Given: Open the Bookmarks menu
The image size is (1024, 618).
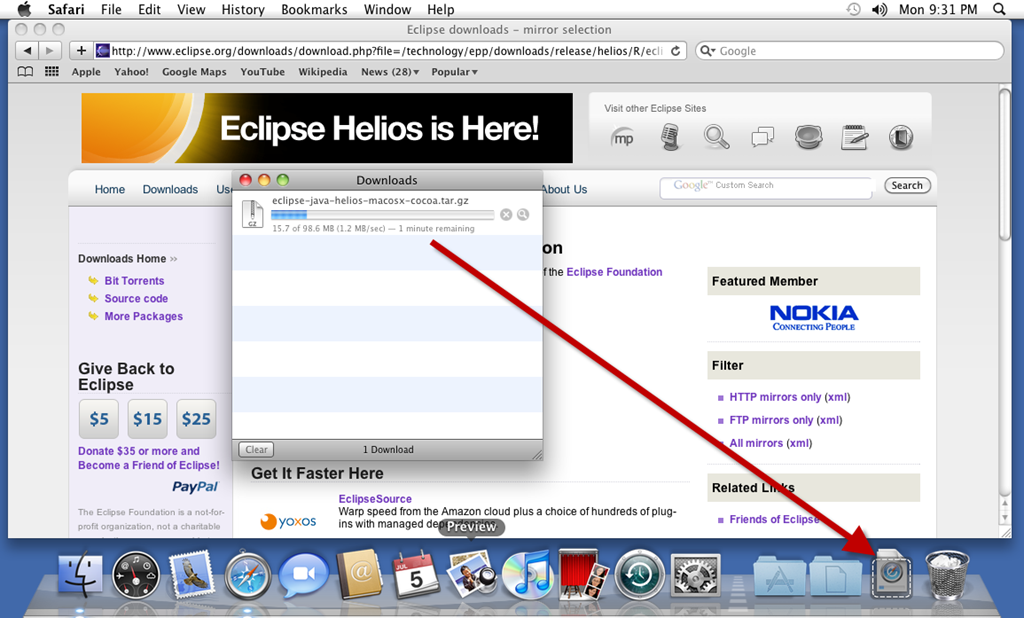Looking at the screenshot, I should tap(314, 9).
